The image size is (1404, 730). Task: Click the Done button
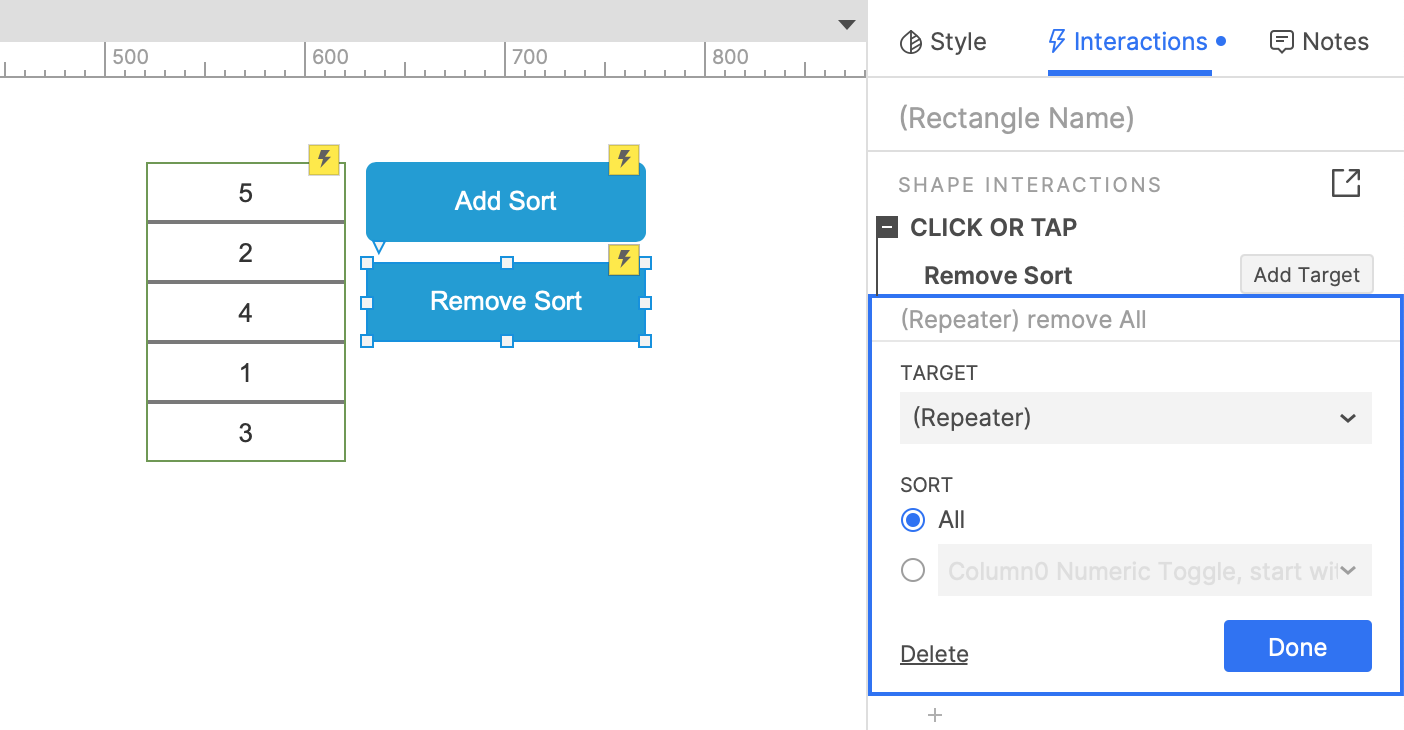[x=1297, y=647]
